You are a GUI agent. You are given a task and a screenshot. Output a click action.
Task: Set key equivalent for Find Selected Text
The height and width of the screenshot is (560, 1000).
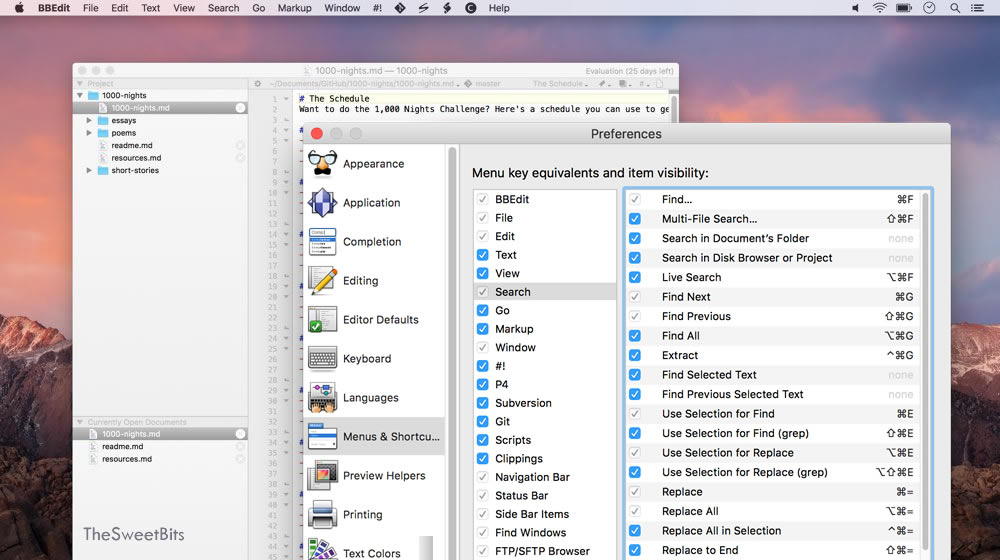click(x=900, y=375)
